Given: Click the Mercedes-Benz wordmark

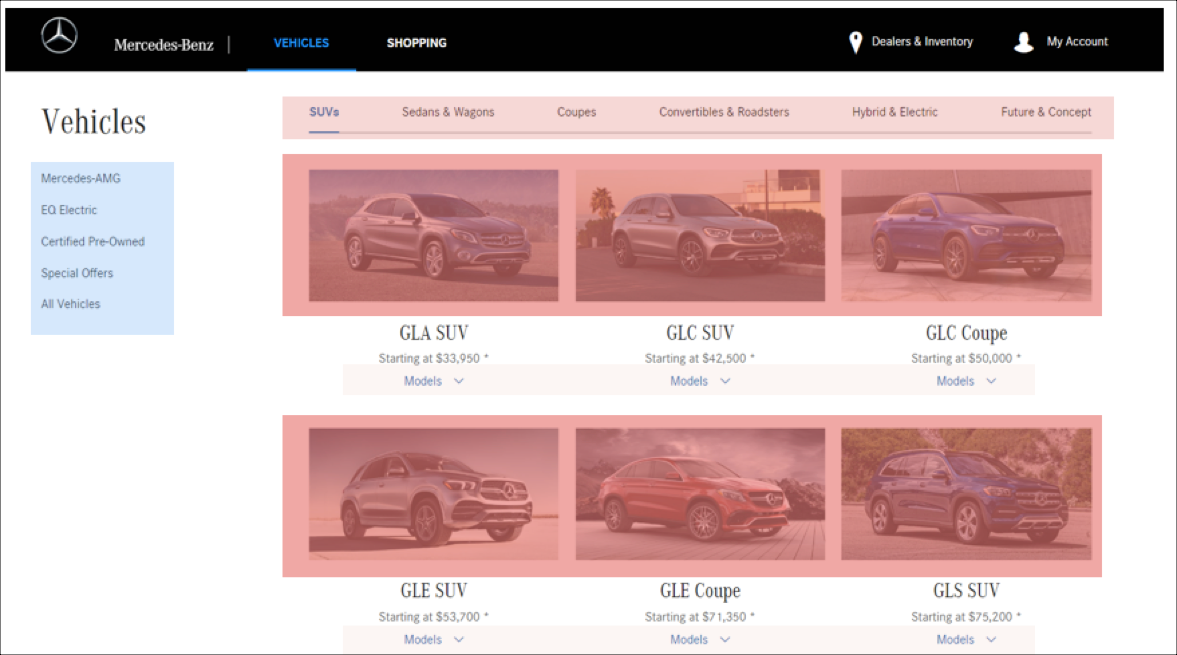Looking at the screenshot, I should coord(164,45).
